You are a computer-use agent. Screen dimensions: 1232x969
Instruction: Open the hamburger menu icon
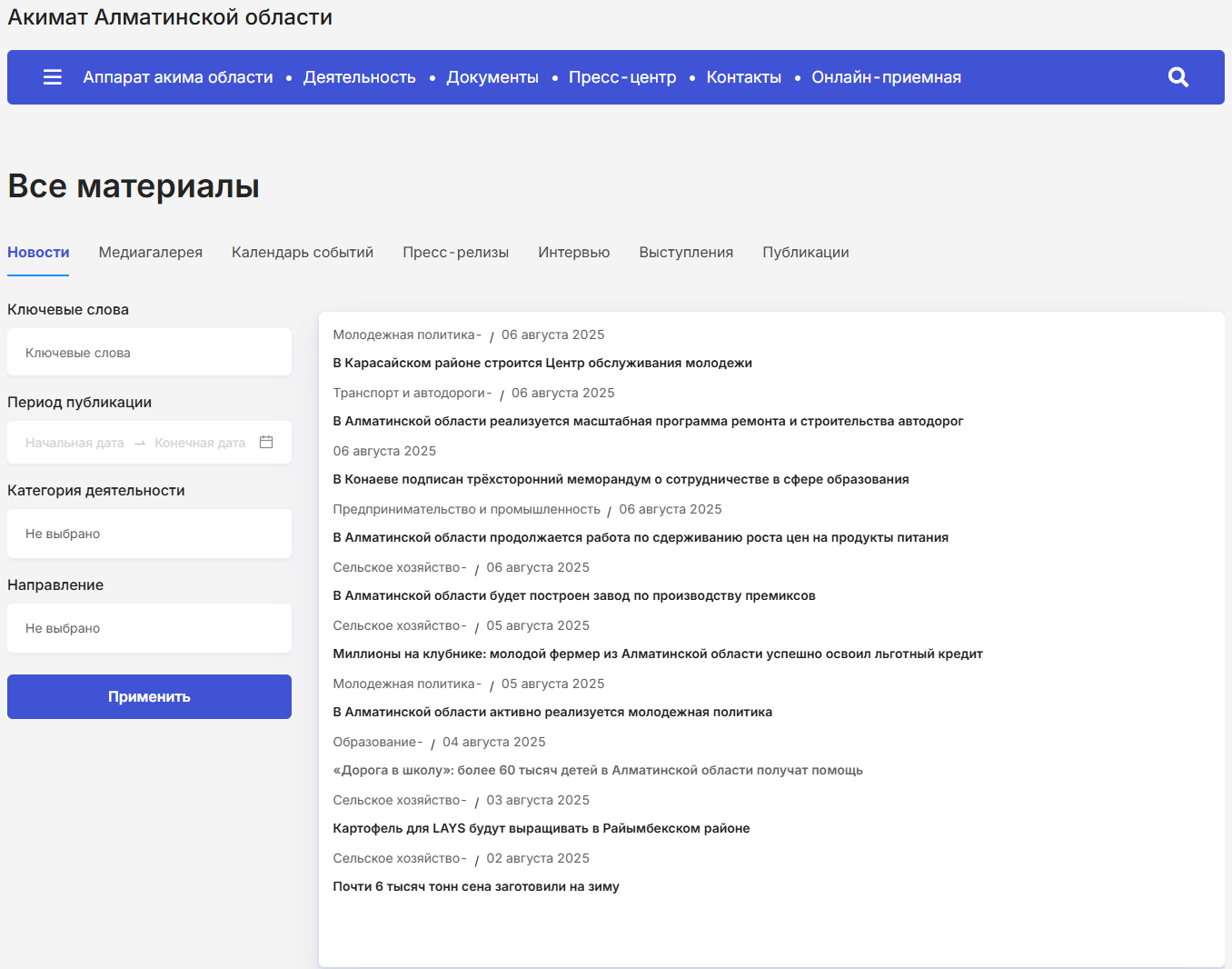pyautogui.click(x=53, y=77)
